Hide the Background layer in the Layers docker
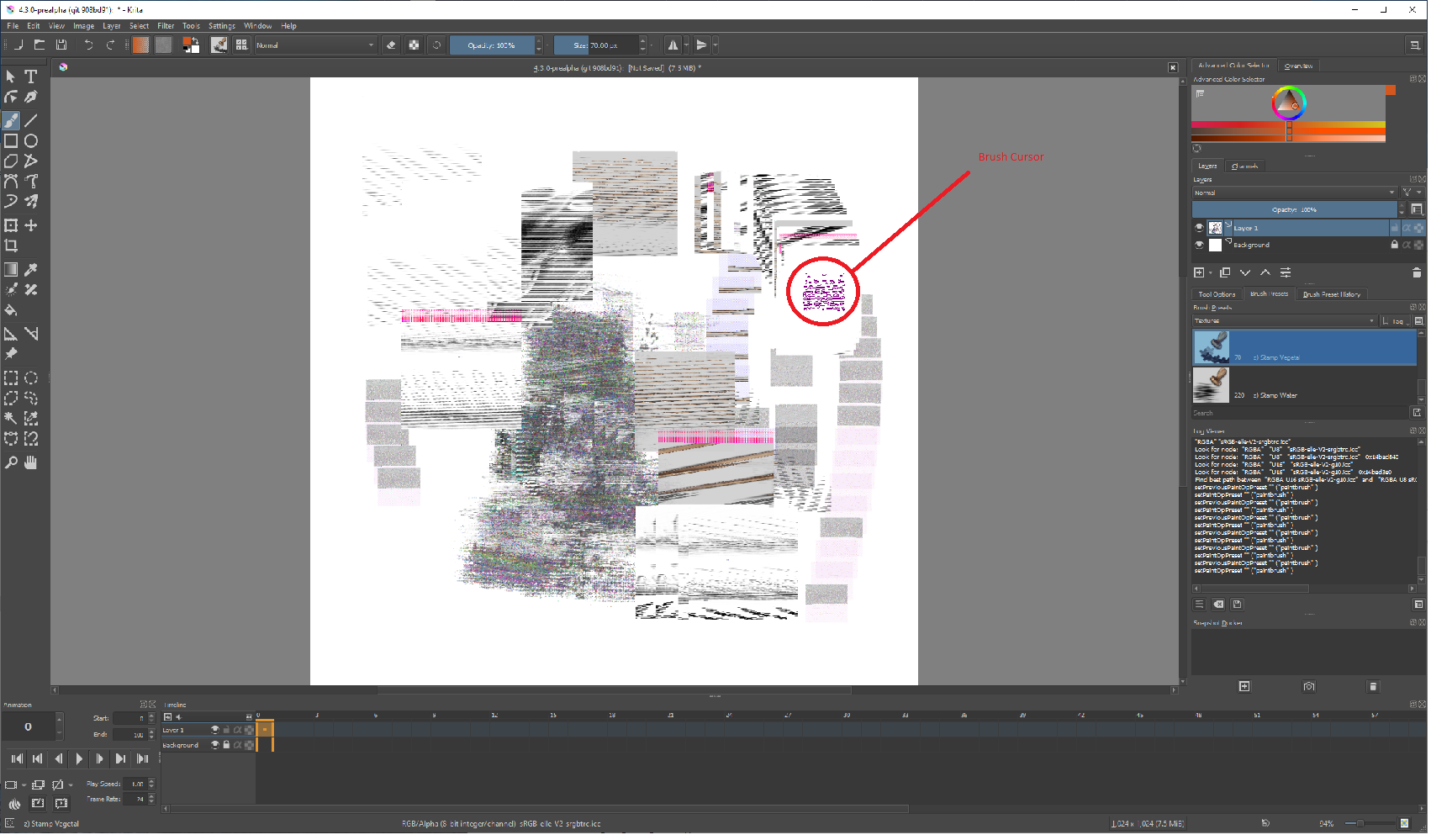The image size is (1431, 840). 1199,245
